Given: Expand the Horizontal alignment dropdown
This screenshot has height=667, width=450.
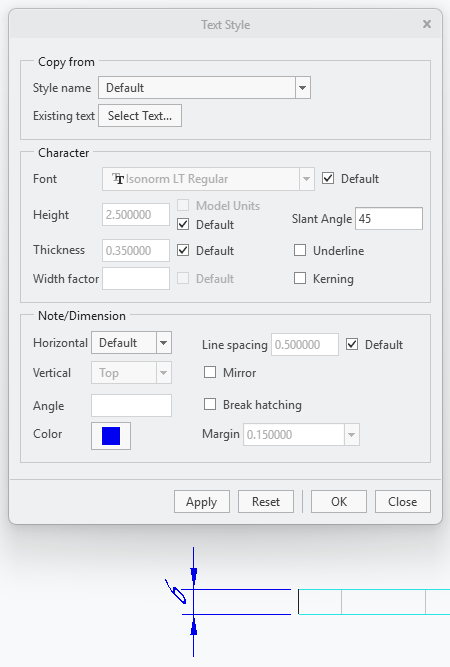Looking at the screenshot, I should tap(164, 342).
